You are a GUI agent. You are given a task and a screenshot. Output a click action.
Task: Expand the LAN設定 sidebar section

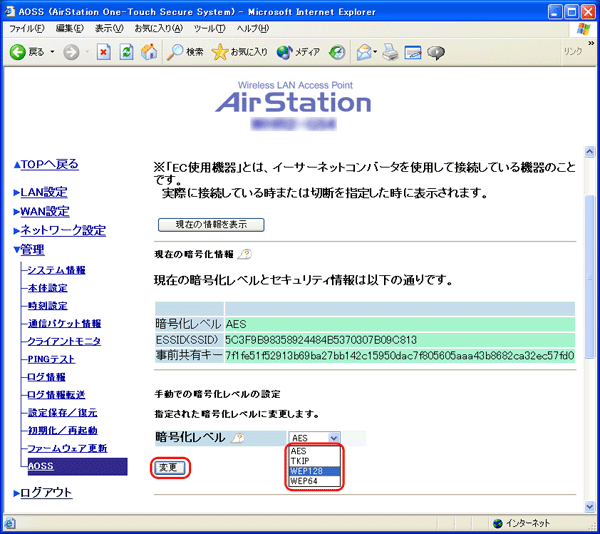tap(44, 192)
